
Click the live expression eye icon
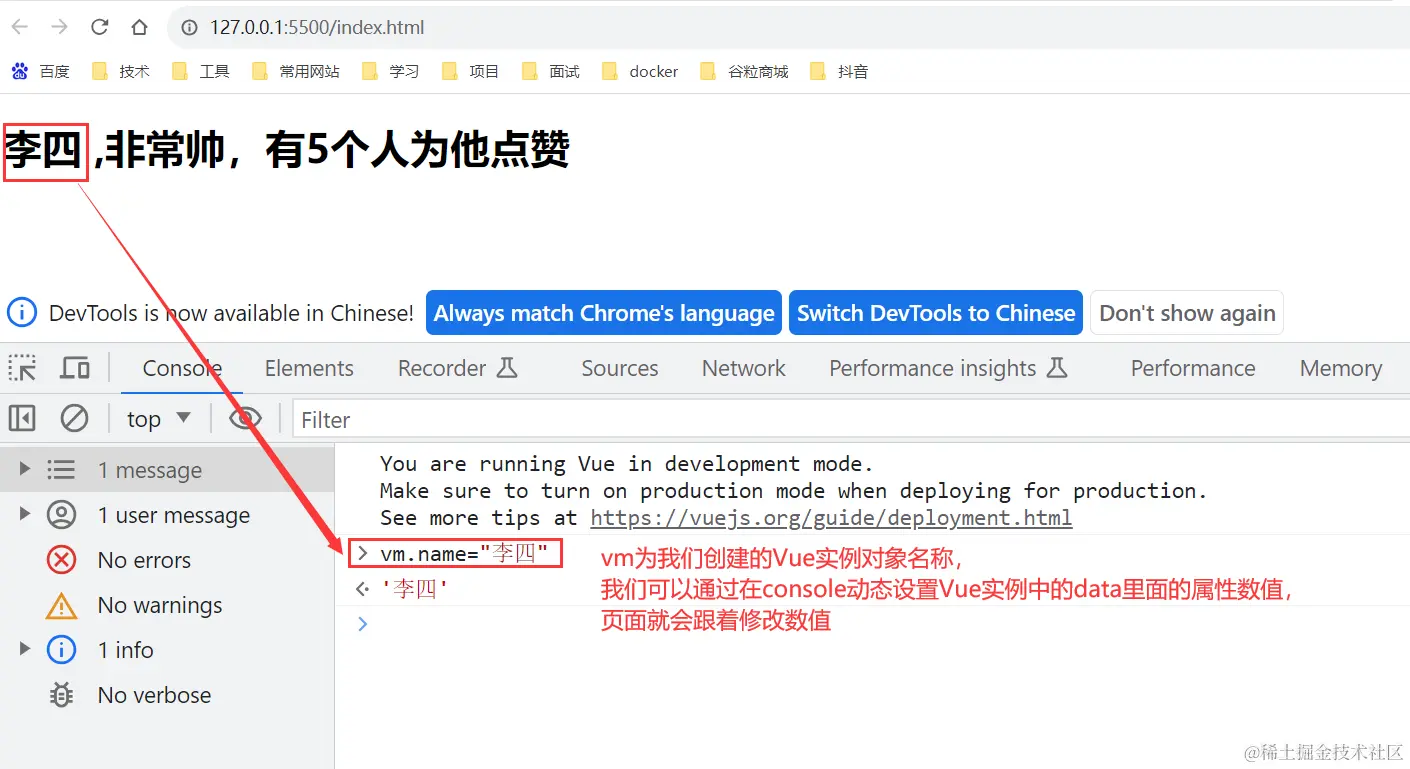click(245, 418)
